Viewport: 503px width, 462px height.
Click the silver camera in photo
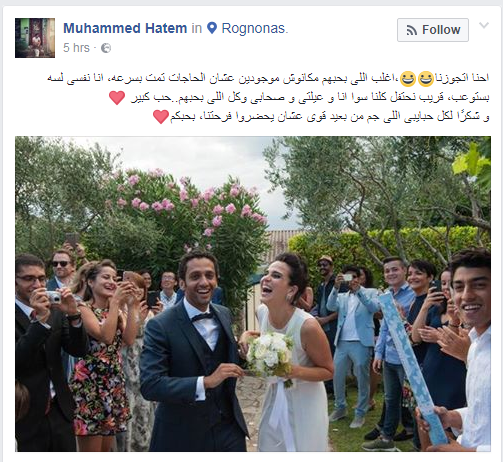point(53,297)
